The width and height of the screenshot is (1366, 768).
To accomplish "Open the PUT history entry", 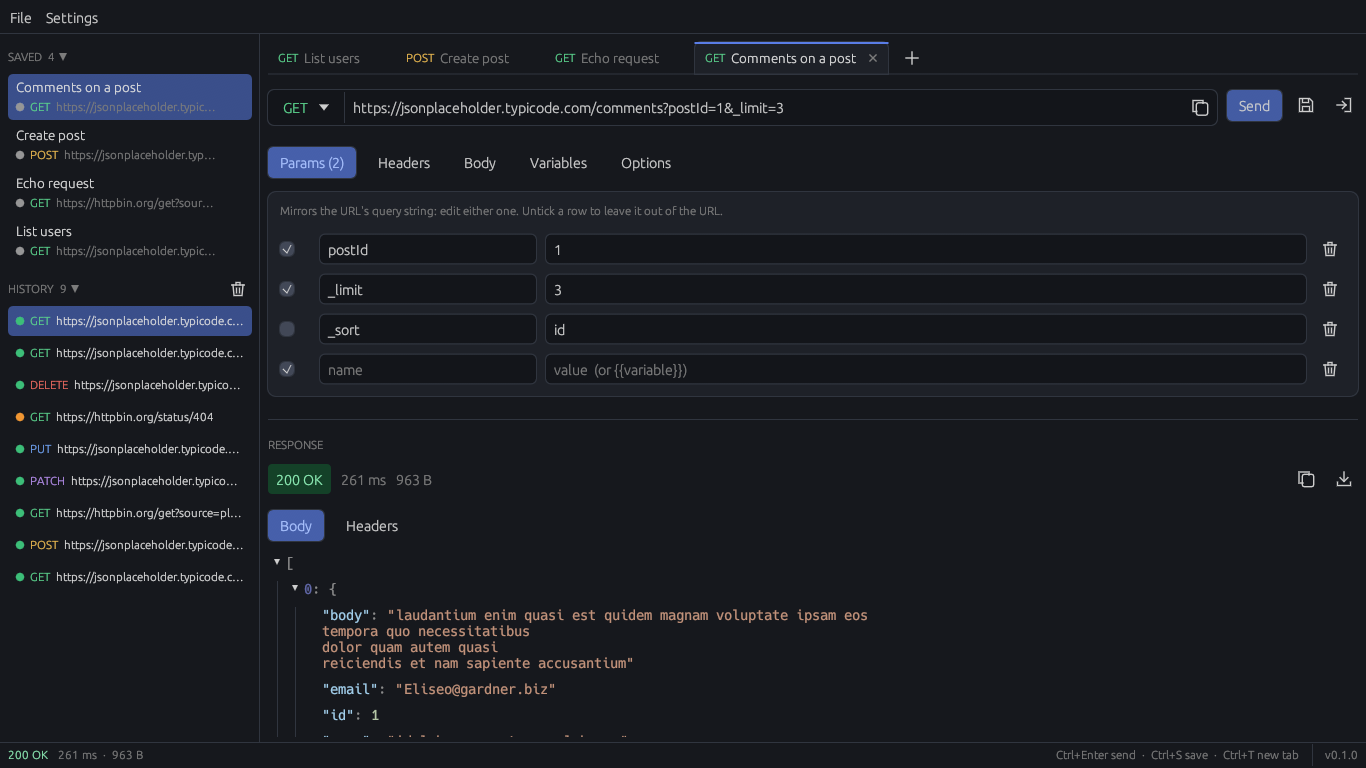I will click(x=130, y=449).
